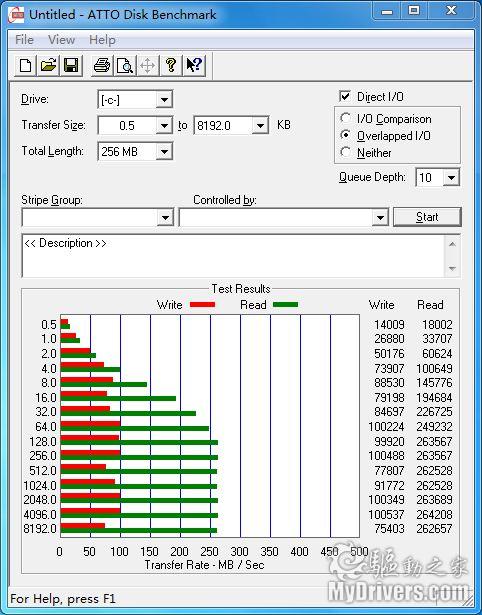This screenshot has height=615, width=482.
Task: Click the read value 249232
Action: (x=434, y=426)
